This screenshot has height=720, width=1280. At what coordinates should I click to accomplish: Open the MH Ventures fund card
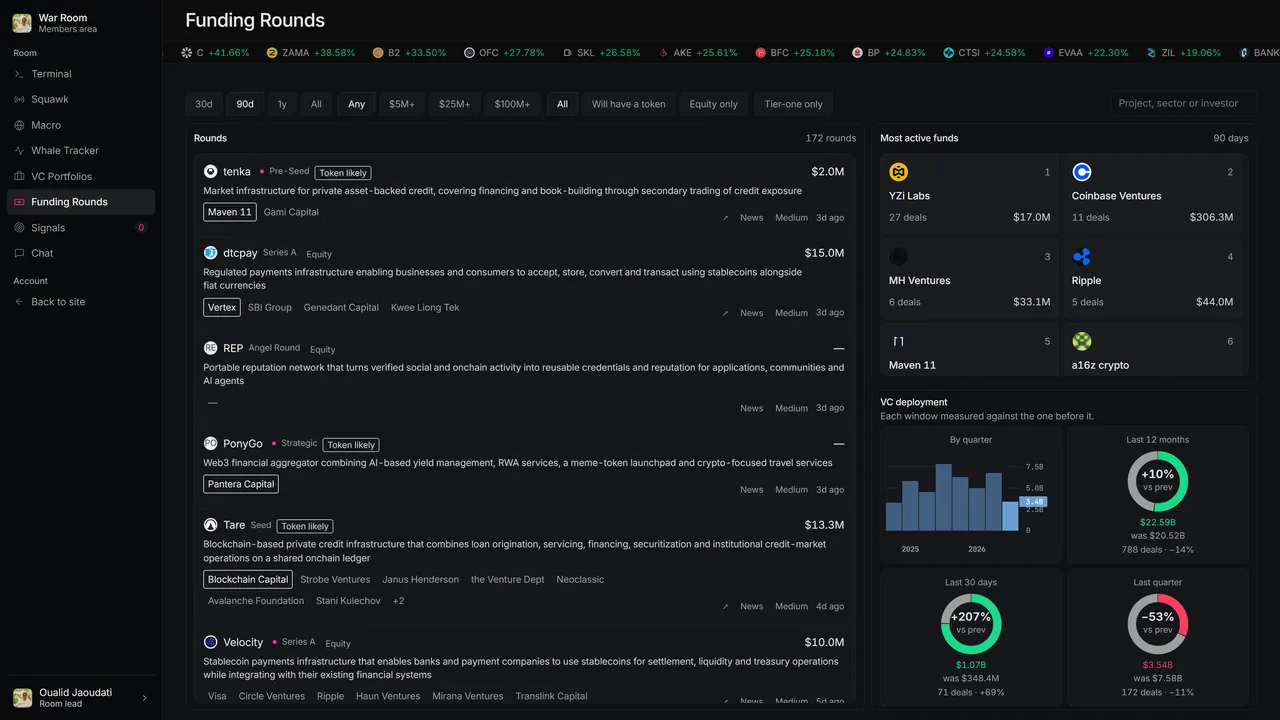(x=969, y=279)
